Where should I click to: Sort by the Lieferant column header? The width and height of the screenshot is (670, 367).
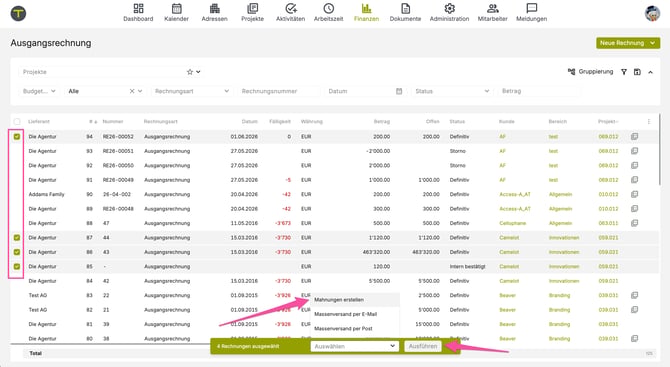coord(39,121)
